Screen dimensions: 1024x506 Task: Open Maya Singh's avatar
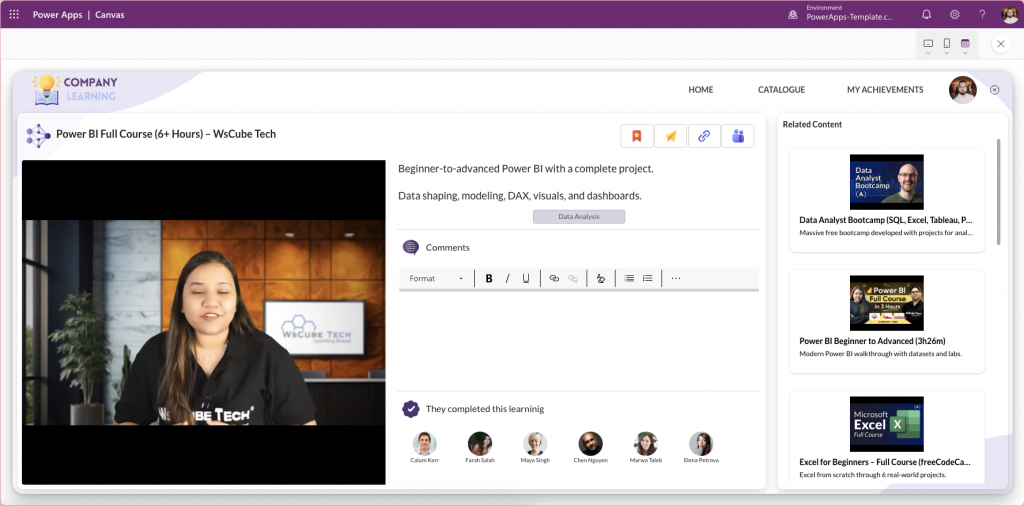(x=536, y=444)
